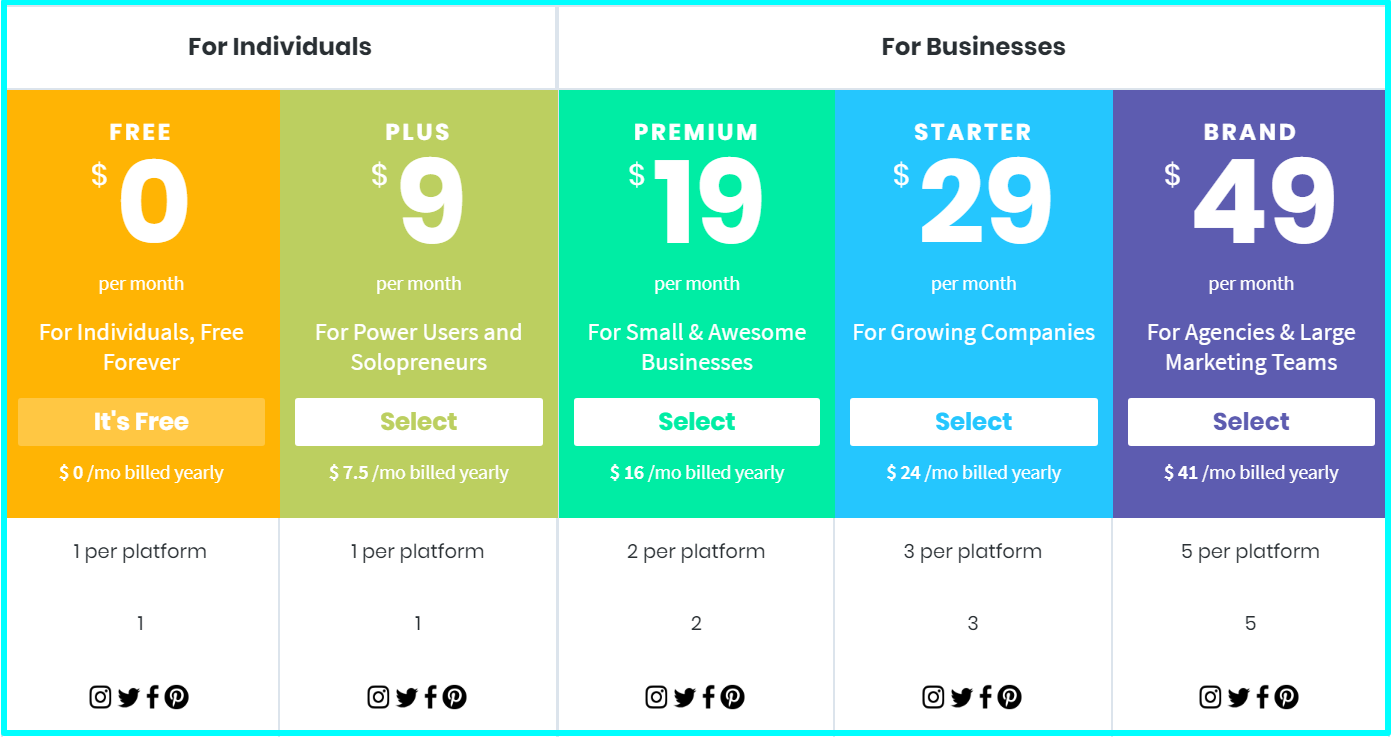
Task: Select the Premium plan button
Action: pyautogui.click(x=697, y=422)
